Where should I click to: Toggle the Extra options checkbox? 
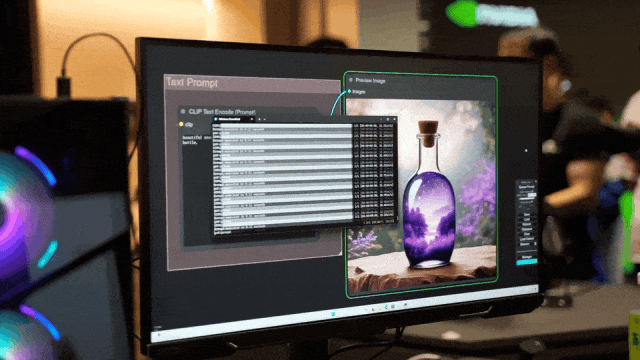[533, 191]
